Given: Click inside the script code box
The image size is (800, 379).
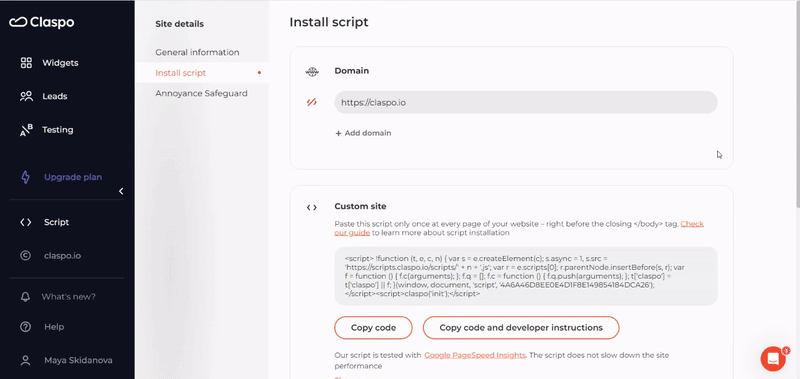Looking at the screenshot, I should click(x=526, y=276).
